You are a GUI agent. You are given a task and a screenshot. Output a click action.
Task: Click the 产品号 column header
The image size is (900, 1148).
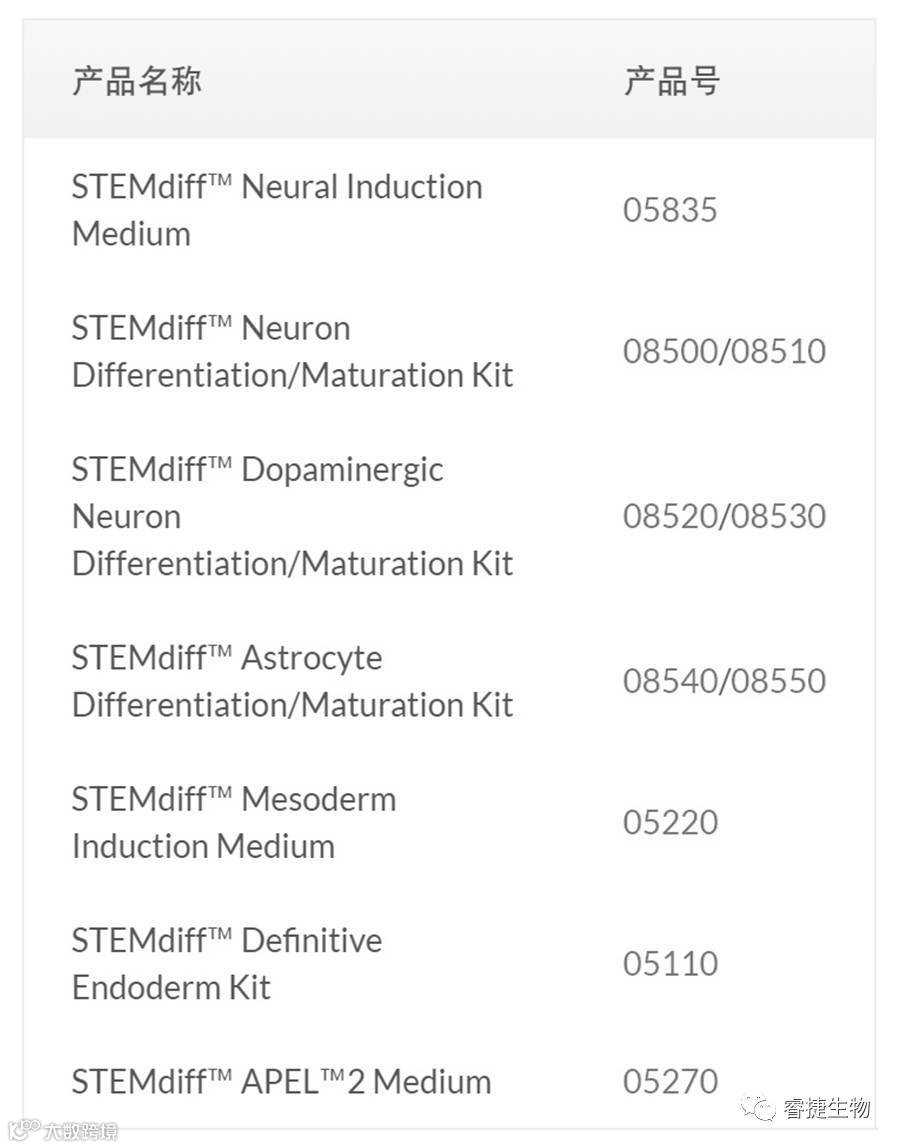pyautogui.click(x=671, y=81)
